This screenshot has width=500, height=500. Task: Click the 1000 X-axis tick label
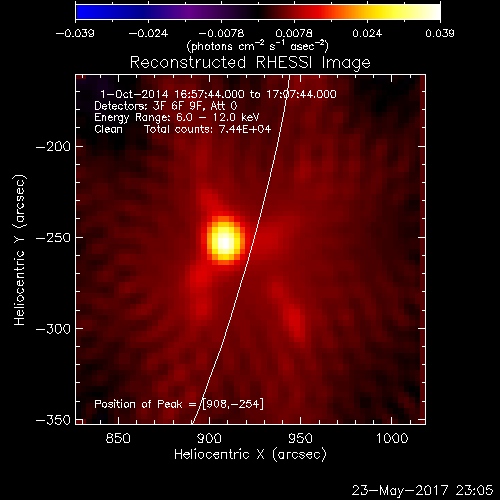(392, 438)
